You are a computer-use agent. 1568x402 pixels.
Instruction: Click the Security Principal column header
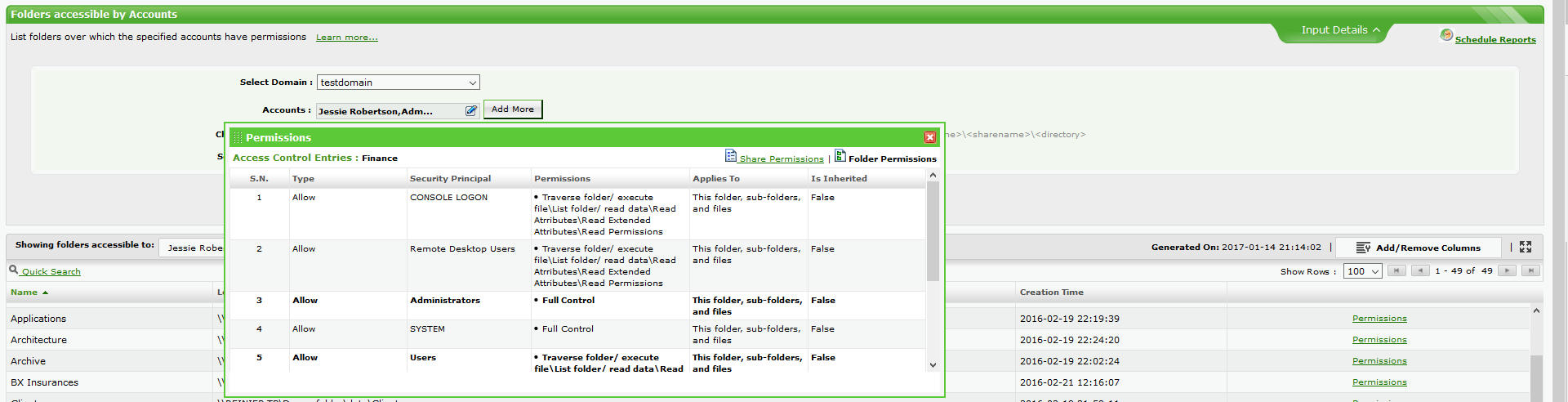[x=450, y=178]
